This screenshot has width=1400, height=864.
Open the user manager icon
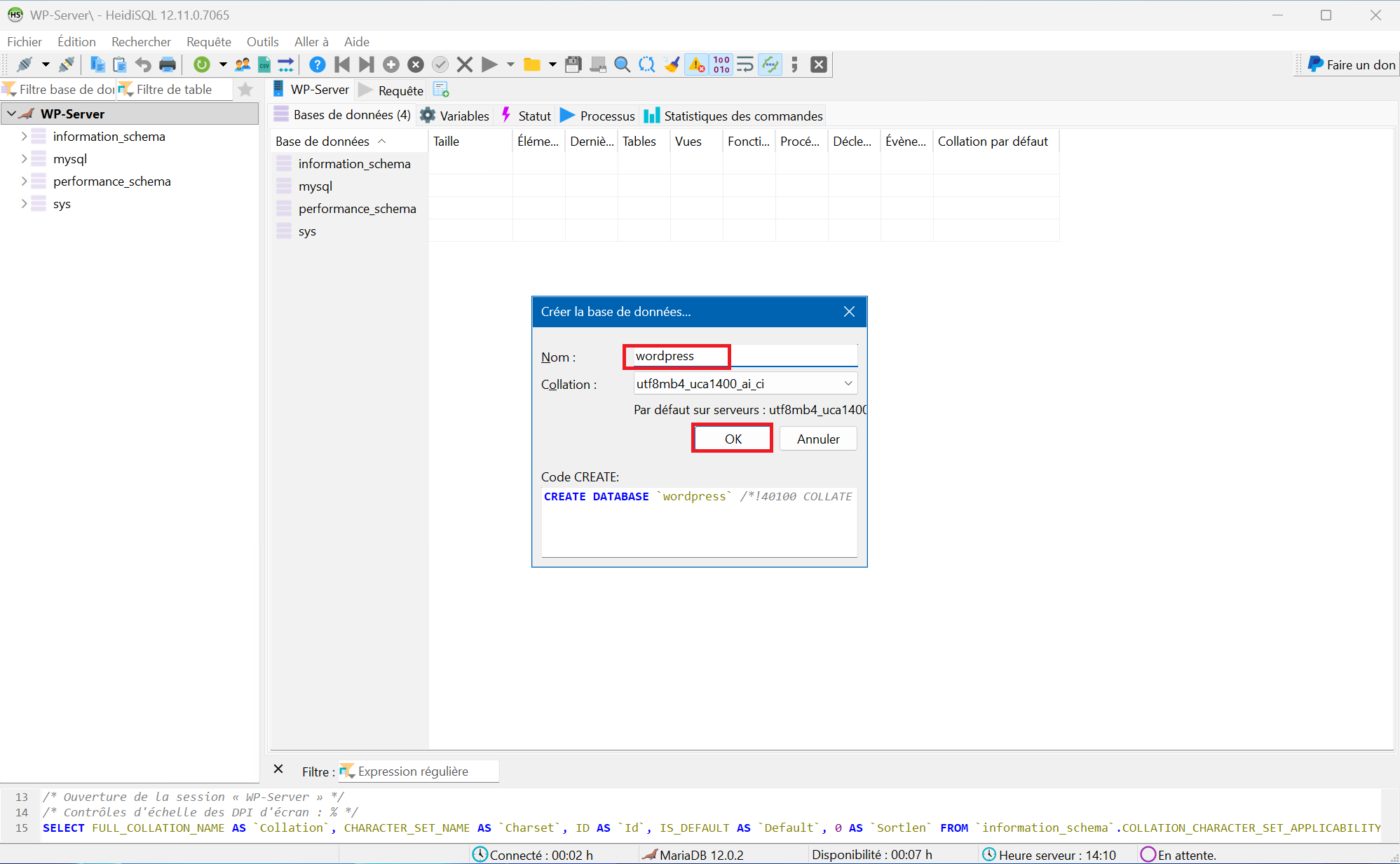(x=243, y=64)
